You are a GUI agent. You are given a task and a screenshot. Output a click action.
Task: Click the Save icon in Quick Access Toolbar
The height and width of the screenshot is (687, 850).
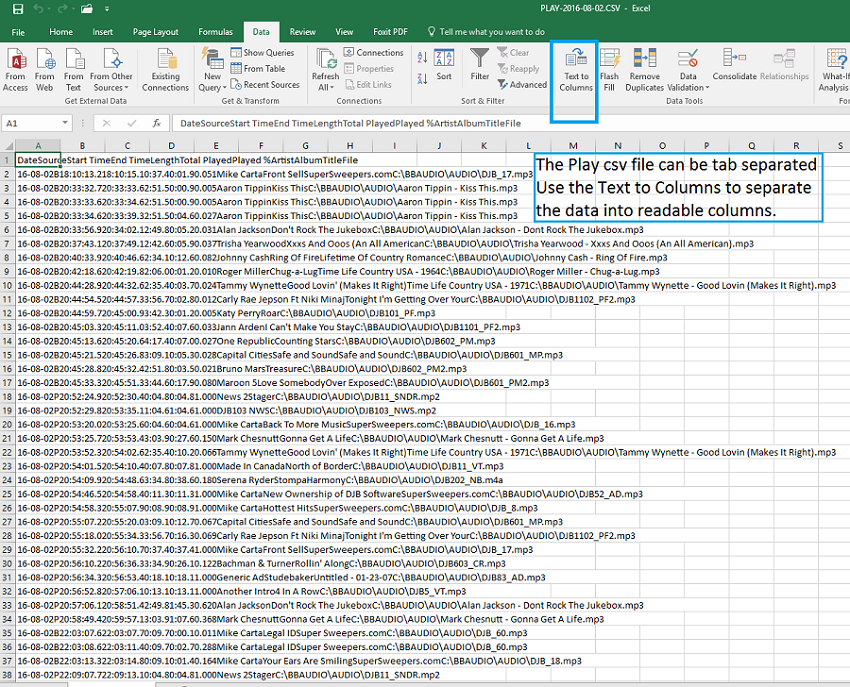[x=18, y=9]
